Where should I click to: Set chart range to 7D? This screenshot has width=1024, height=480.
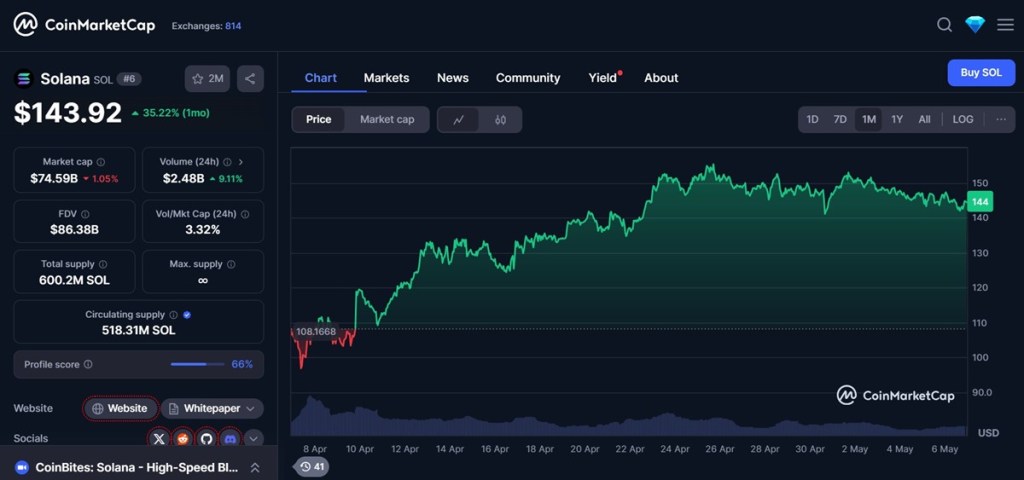coord(840,120)
